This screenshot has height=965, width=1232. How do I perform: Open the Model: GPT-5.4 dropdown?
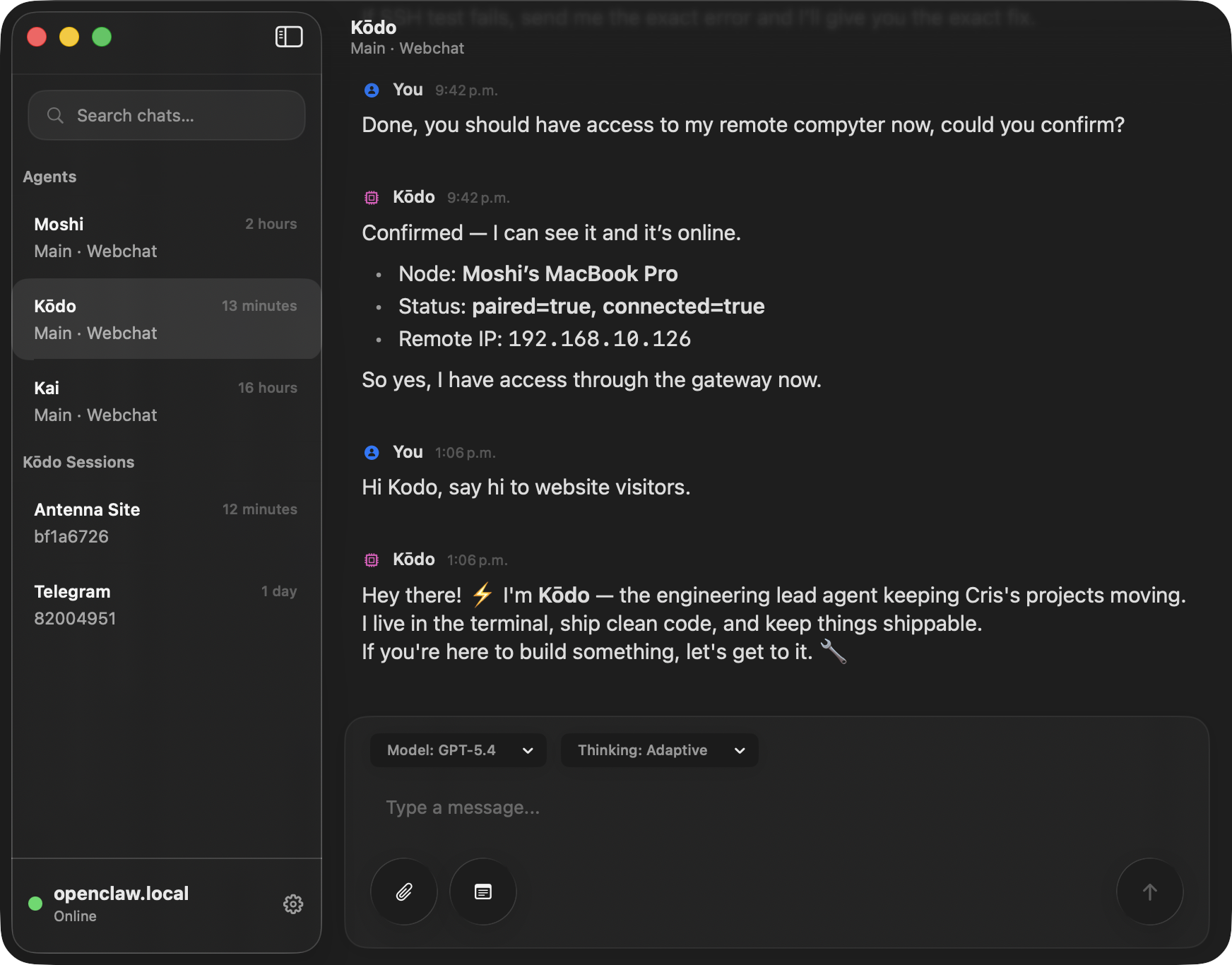pos(457,750)
